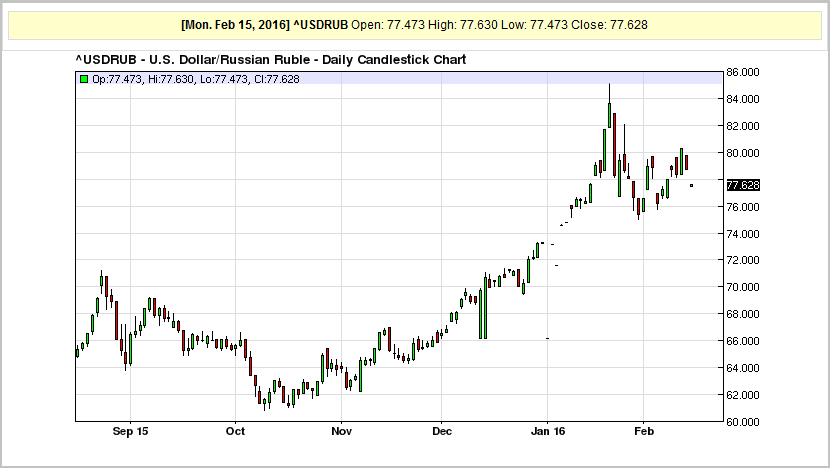Screen dimensions: 830x468
Task: Click the 'Oct' x-axis label
Action: click(235, 431)
